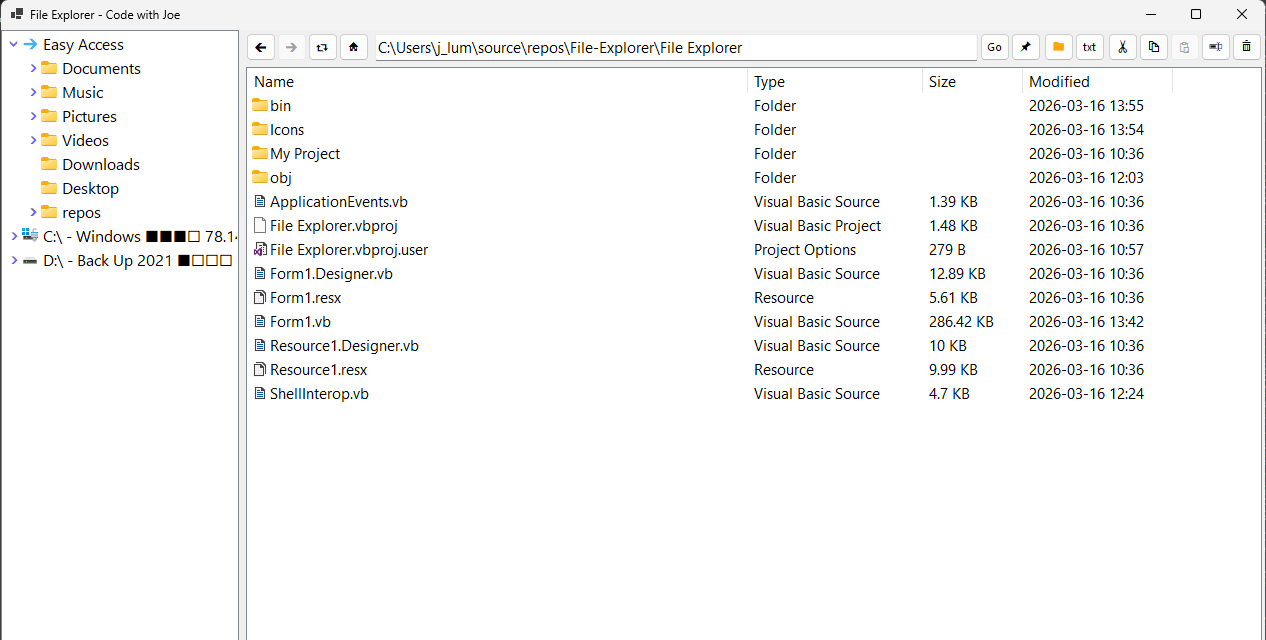Click the Go button
The image size is (1266, 640).
(x=993, y=46)
